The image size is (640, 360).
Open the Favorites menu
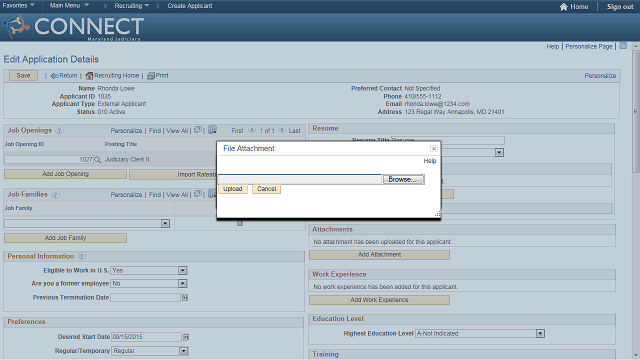pyautogui.click(x=18, y=5)
